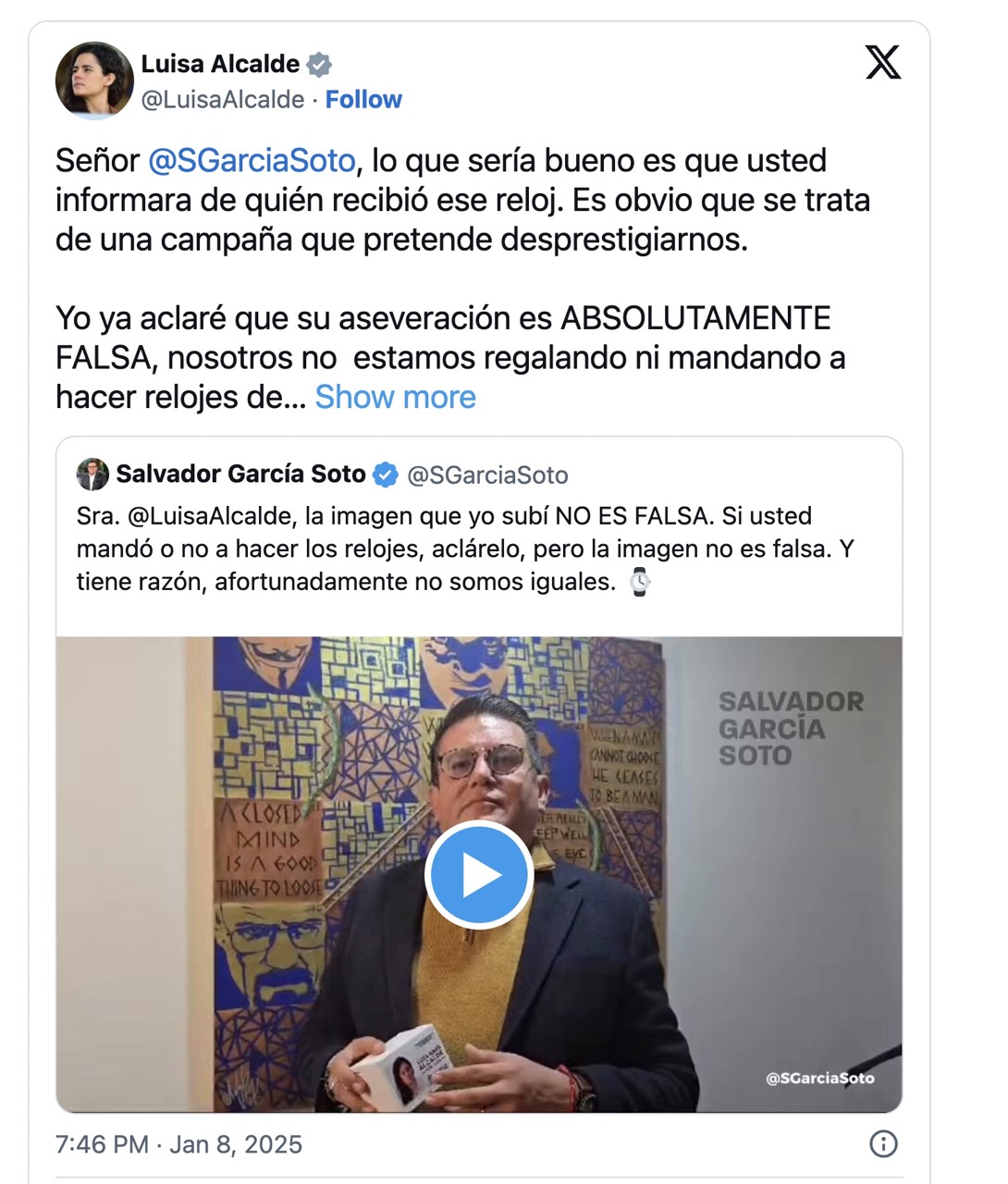Click the X logo icon
1008x1184 pixels.
[882, 63]
